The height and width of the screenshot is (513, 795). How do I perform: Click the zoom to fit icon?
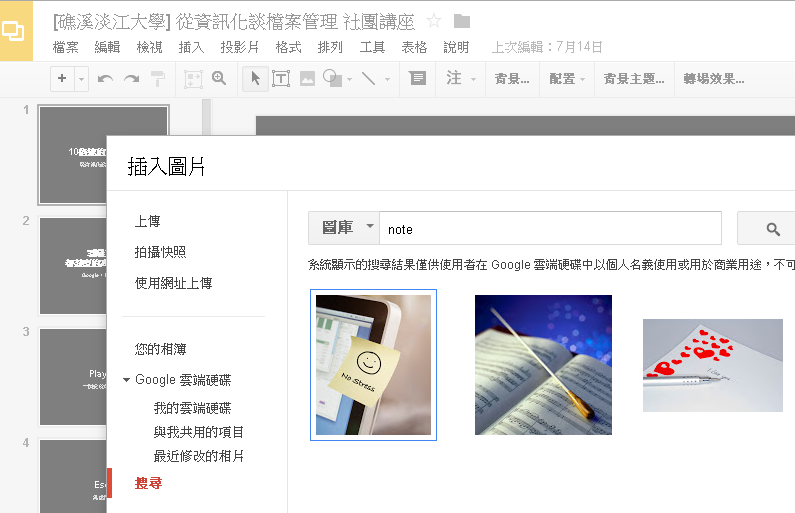point(193,79)
